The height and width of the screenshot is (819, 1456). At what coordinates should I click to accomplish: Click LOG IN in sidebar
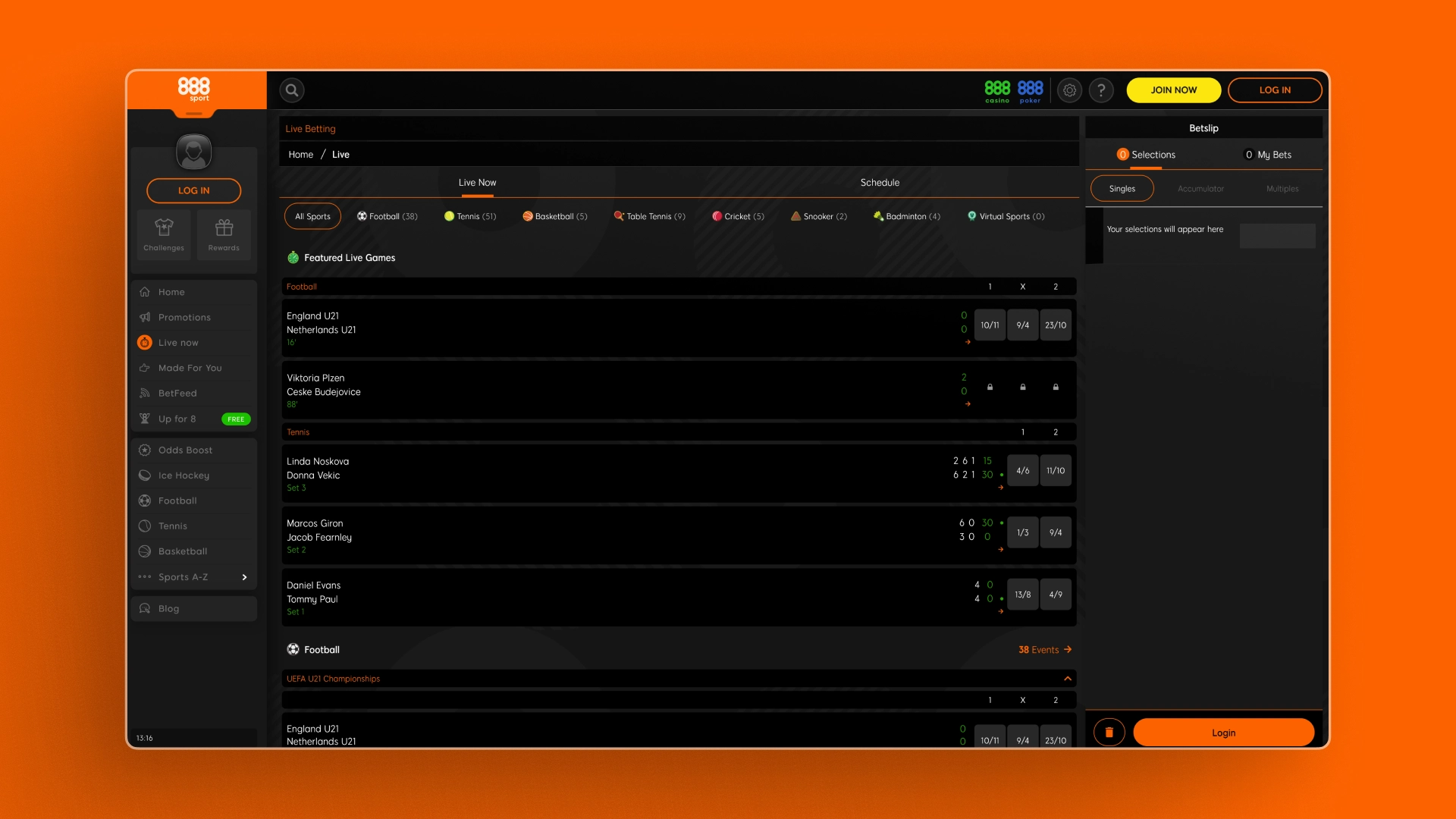pyautogui.click(x=194, y=190)
